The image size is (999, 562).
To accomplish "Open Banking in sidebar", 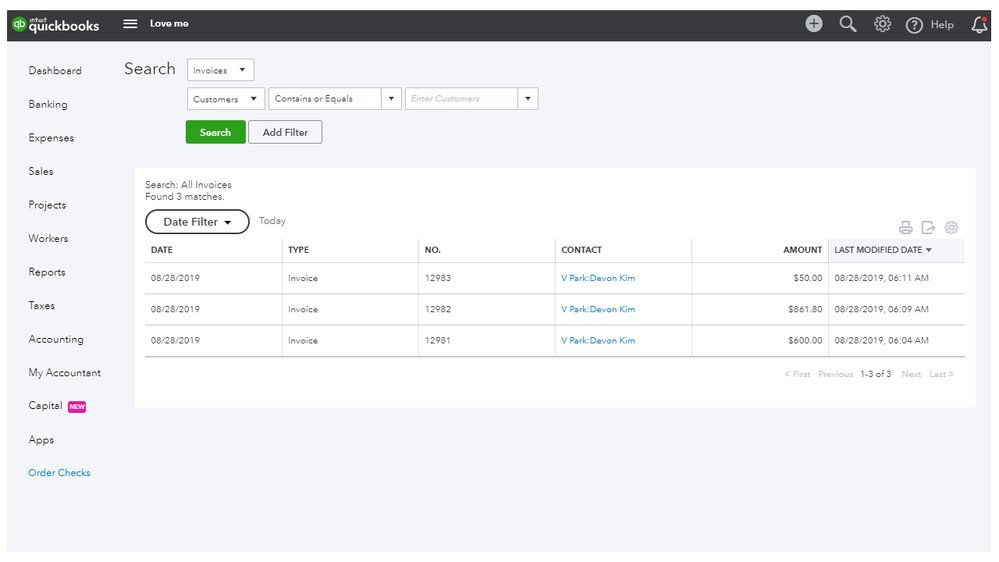I will 48,104.
